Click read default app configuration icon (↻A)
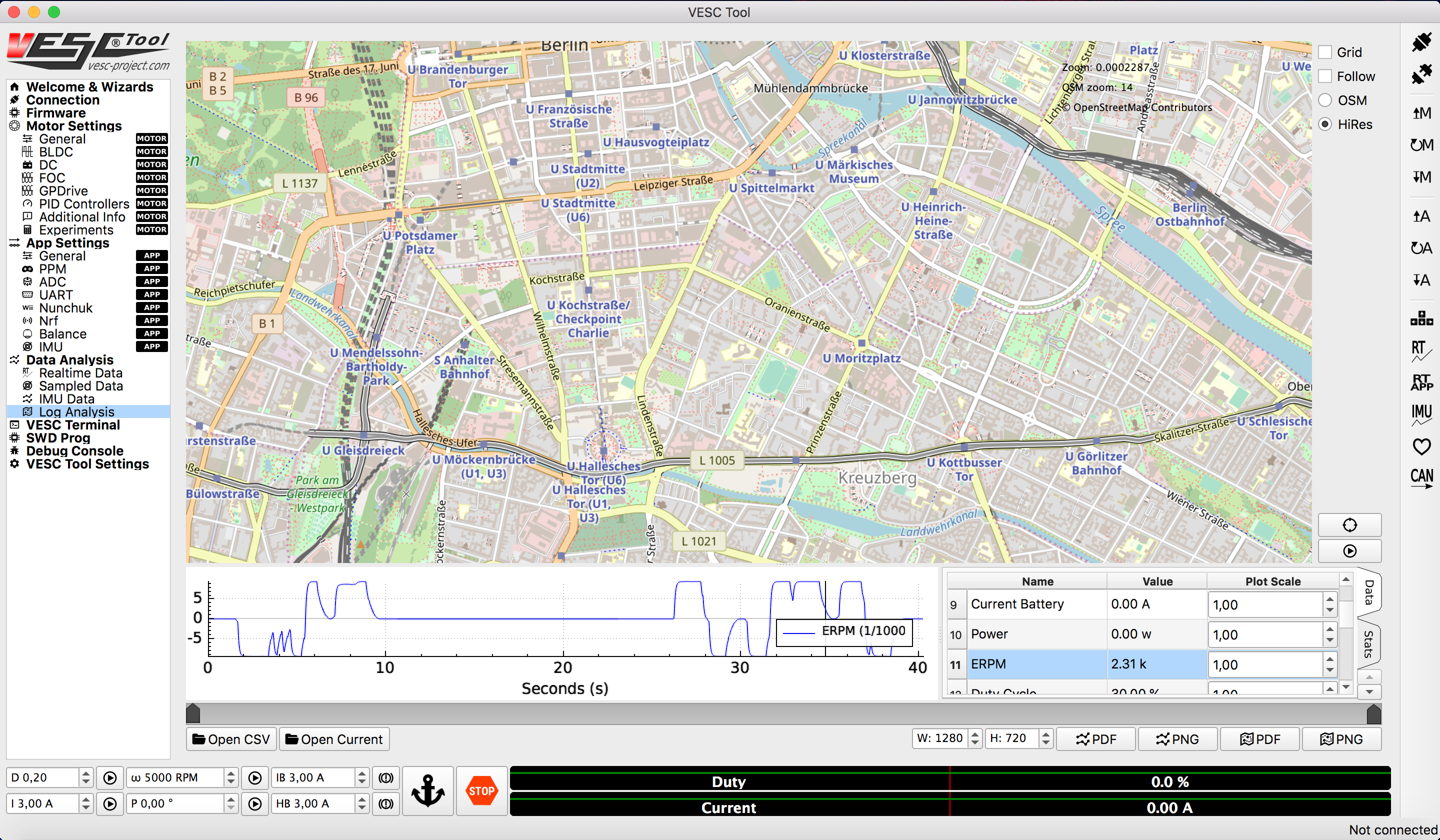Image resolution: width=1440 pixels, height=840 pixels. point(1420,248)
